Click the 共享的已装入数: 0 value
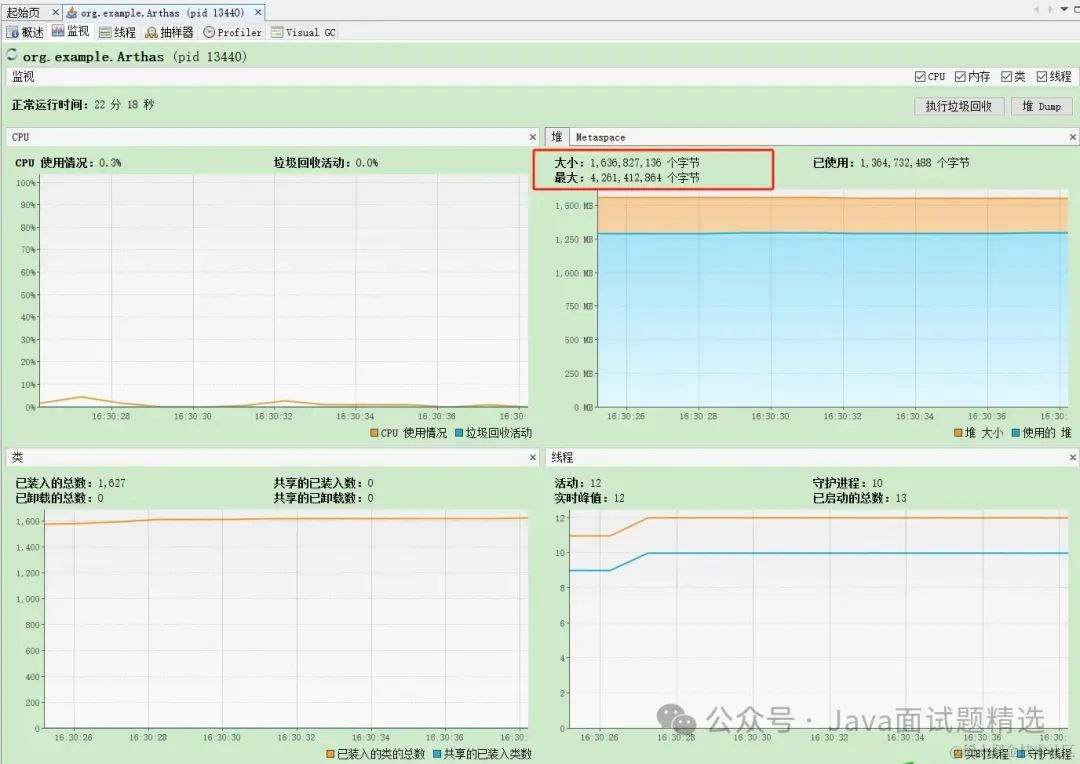Viewport: 1080px width, 764px height. coord(324,483)
